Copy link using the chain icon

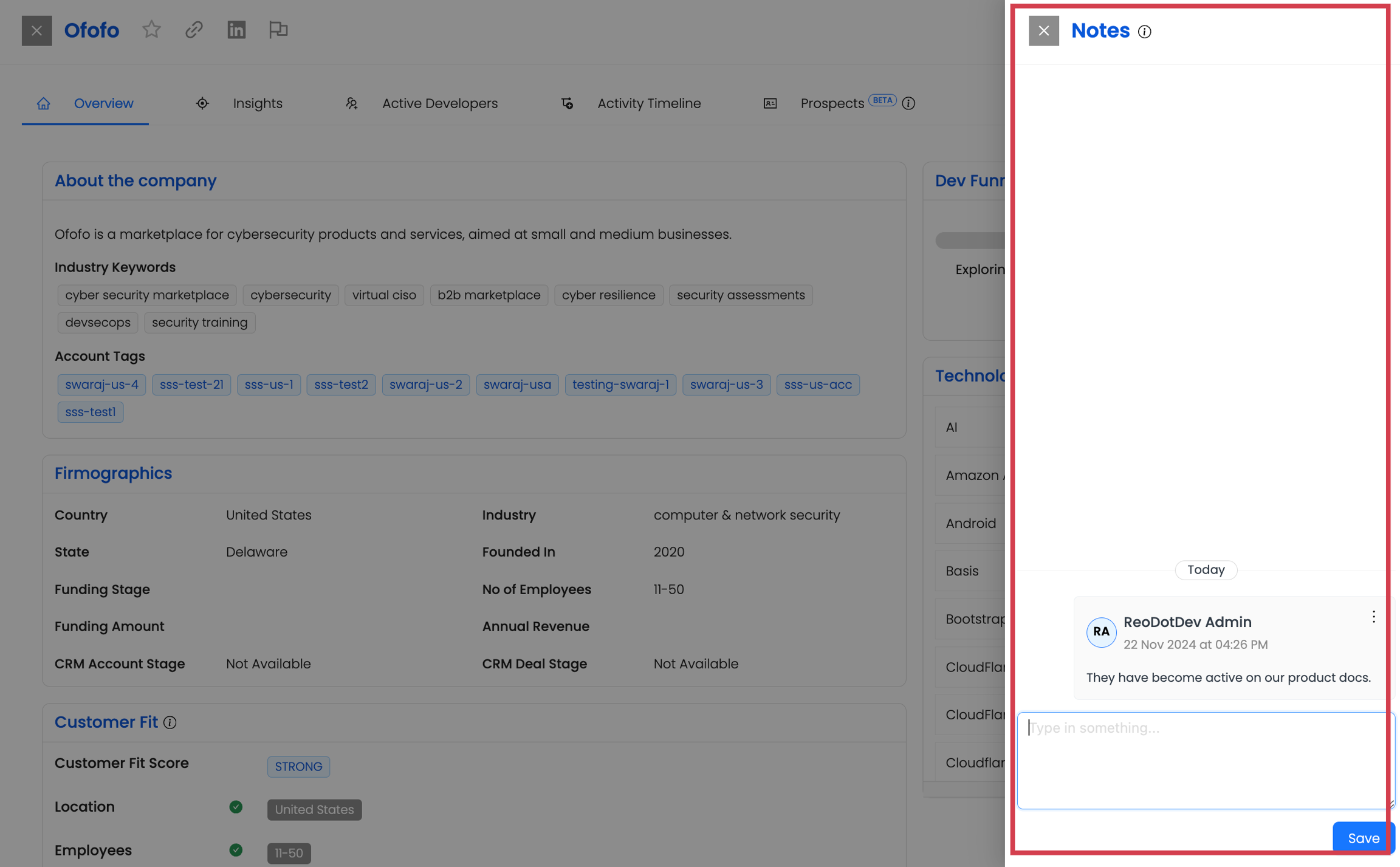coord(194,30)
